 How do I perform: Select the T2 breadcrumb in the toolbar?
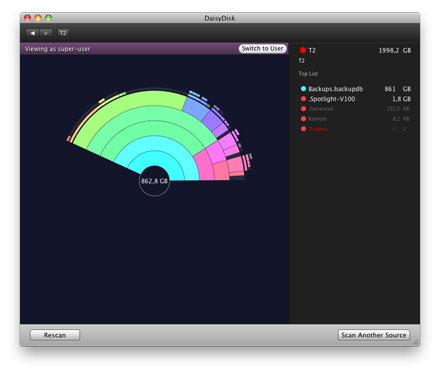click(63, 33)
